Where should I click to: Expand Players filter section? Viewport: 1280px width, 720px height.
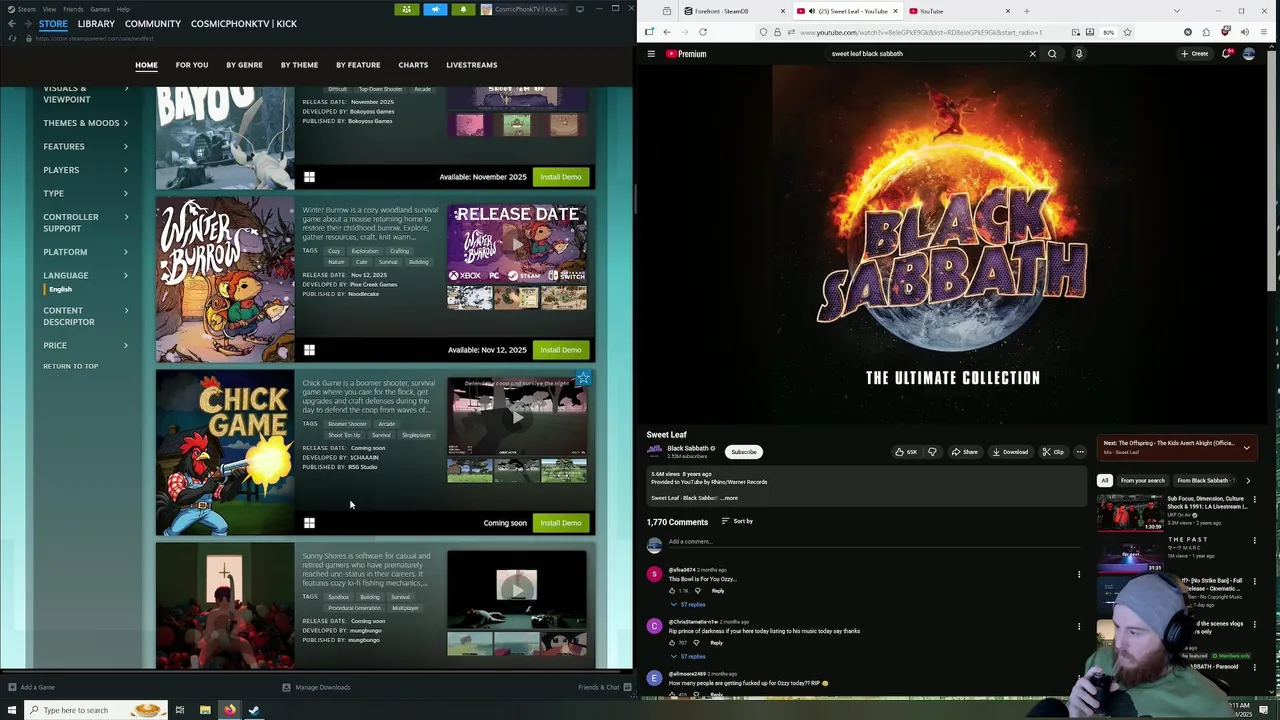(x=86, y=170)
